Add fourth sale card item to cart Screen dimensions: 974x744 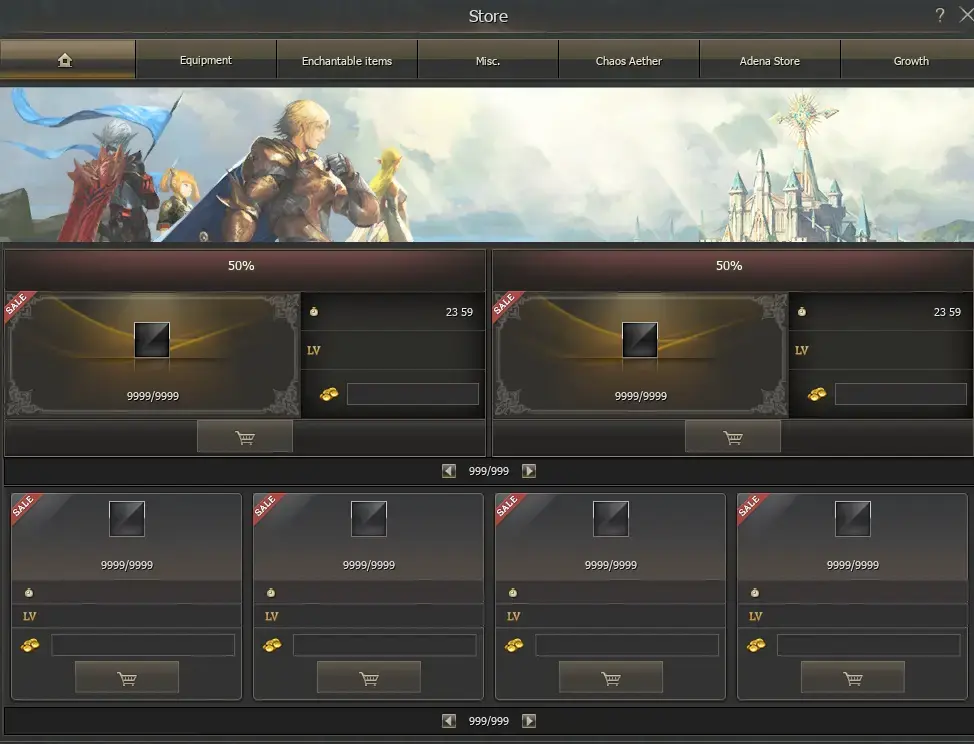pos(853,678)
